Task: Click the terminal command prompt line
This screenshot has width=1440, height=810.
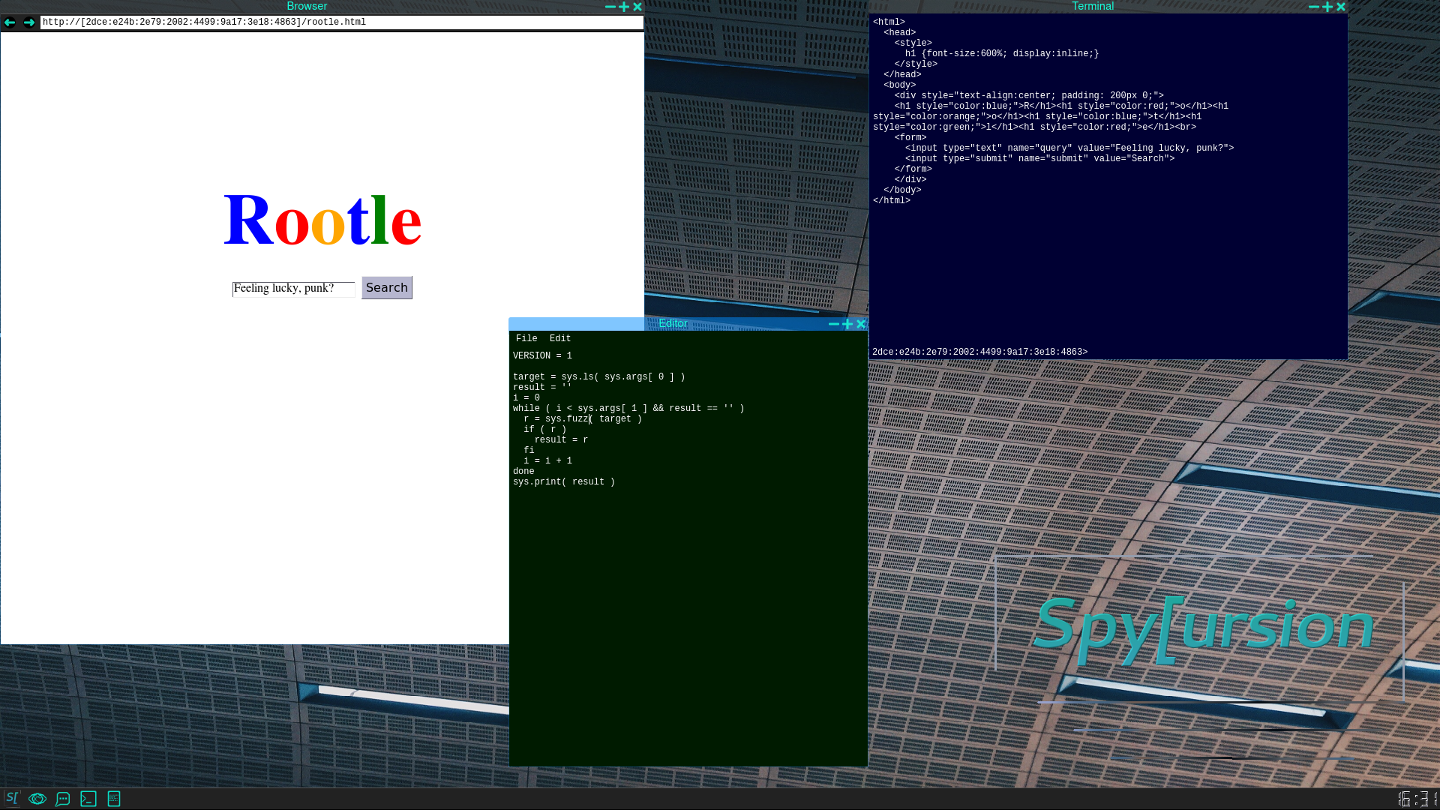Action: point(1100,352)
